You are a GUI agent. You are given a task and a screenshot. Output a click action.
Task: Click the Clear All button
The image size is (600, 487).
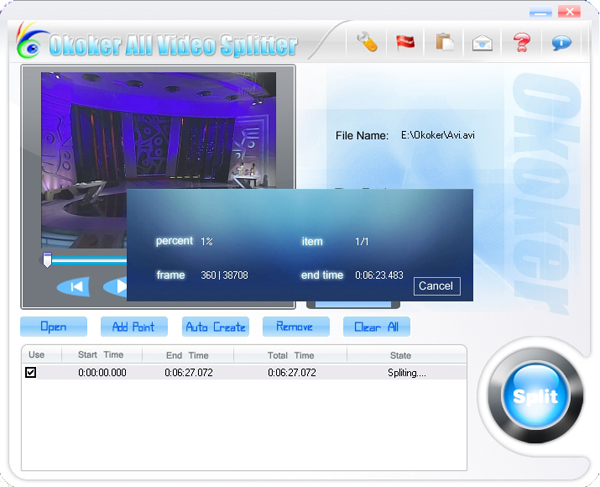coord(377,327)
